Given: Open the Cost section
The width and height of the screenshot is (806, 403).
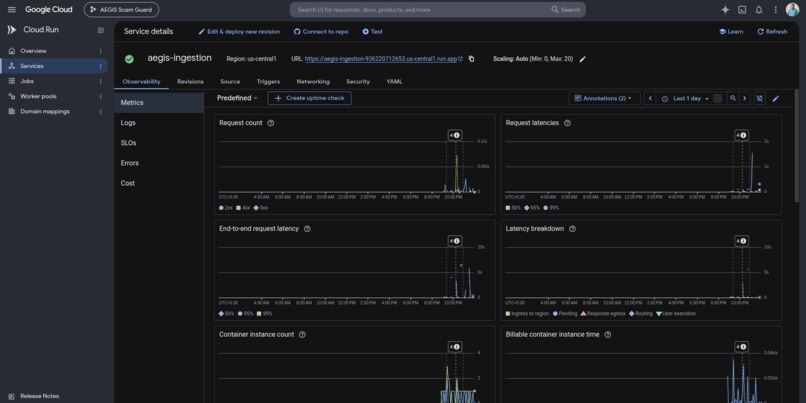Looking at the screenshot, I should [159, 183].
